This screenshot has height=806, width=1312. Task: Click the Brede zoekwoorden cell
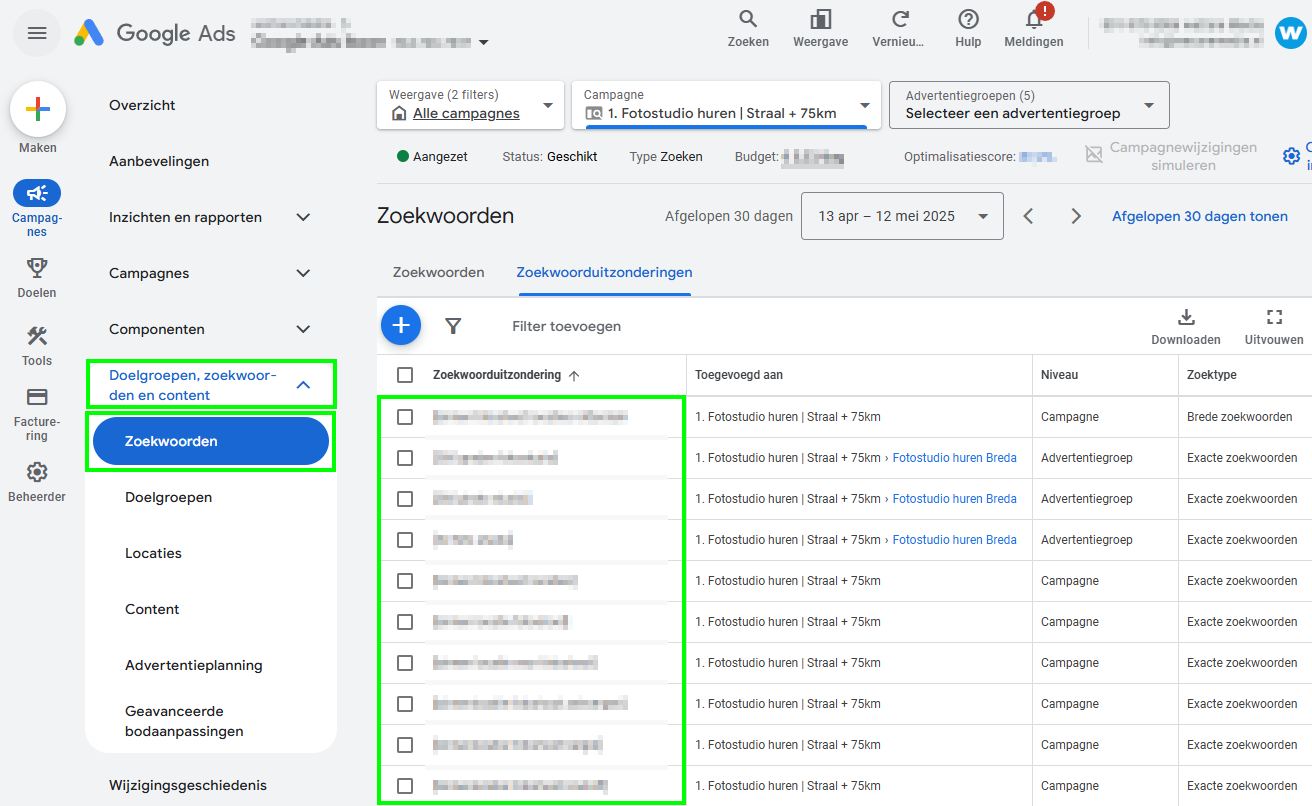pyautogui.click(x=1239, y=417)
